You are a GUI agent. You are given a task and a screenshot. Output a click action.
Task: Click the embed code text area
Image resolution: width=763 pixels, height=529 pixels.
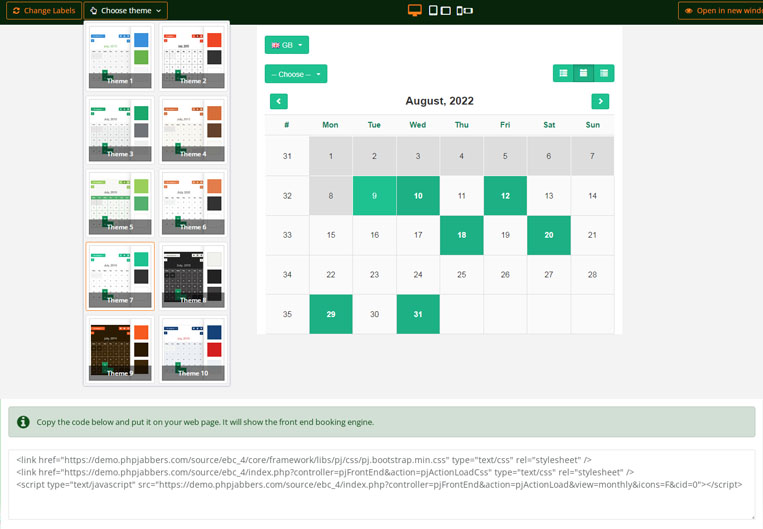pyautogui.click(x=382, y=484)
